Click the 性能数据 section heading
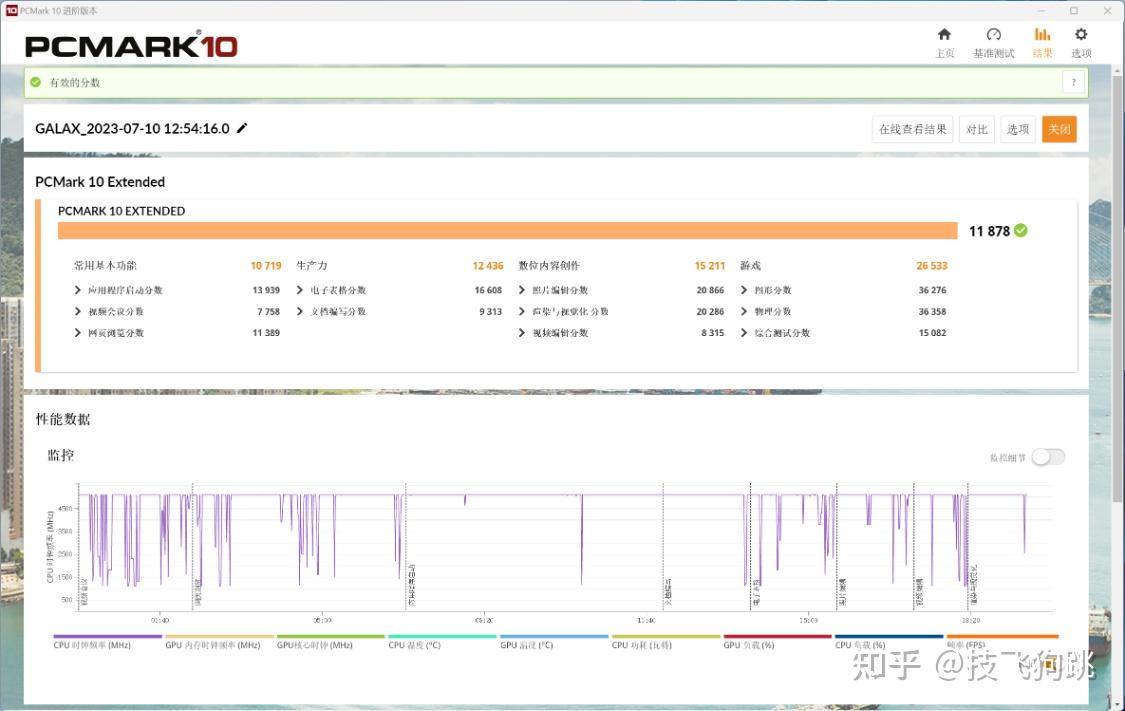Viewport: 1125px width, 711px height. pyautogui.click(x=63, y=419)
